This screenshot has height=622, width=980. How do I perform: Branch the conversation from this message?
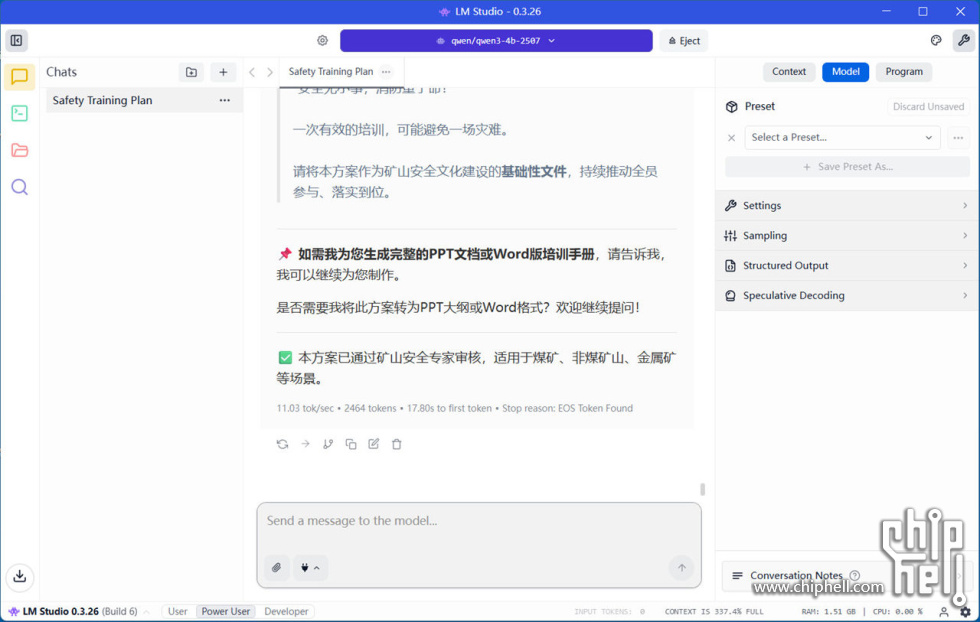pyautogui.click(x=328, y=444)
